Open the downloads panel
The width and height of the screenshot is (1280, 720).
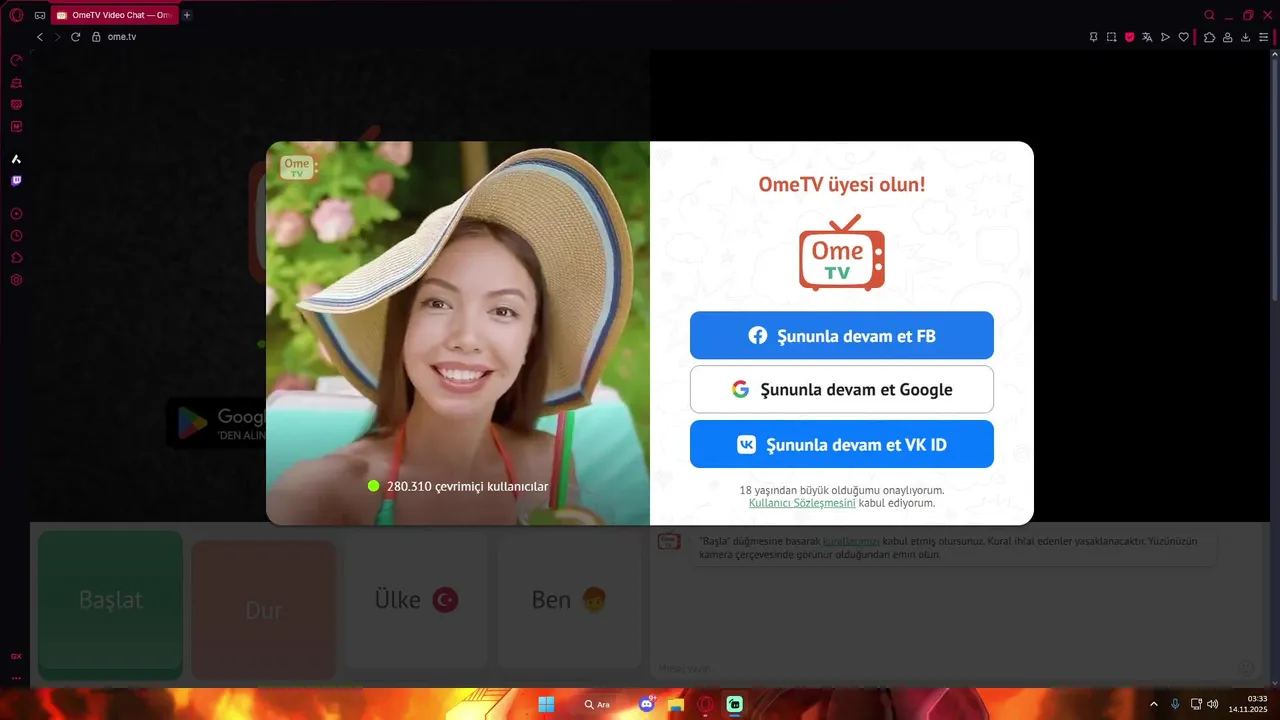[x=1245, y=37]
